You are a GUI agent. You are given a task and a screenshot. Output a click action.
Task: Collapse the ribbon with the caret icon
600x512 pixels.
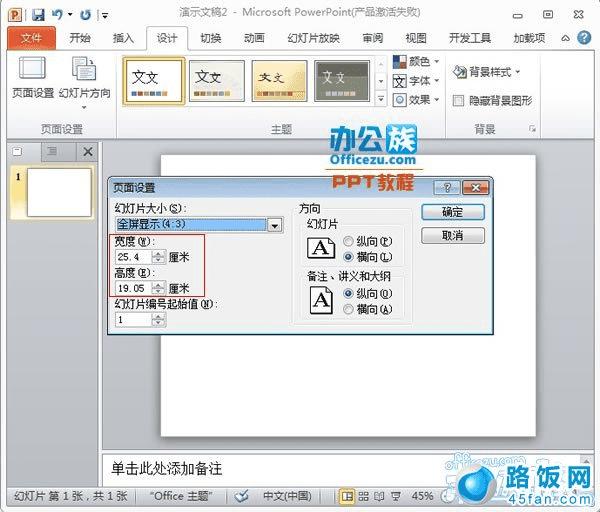click(x=565, y=38)
